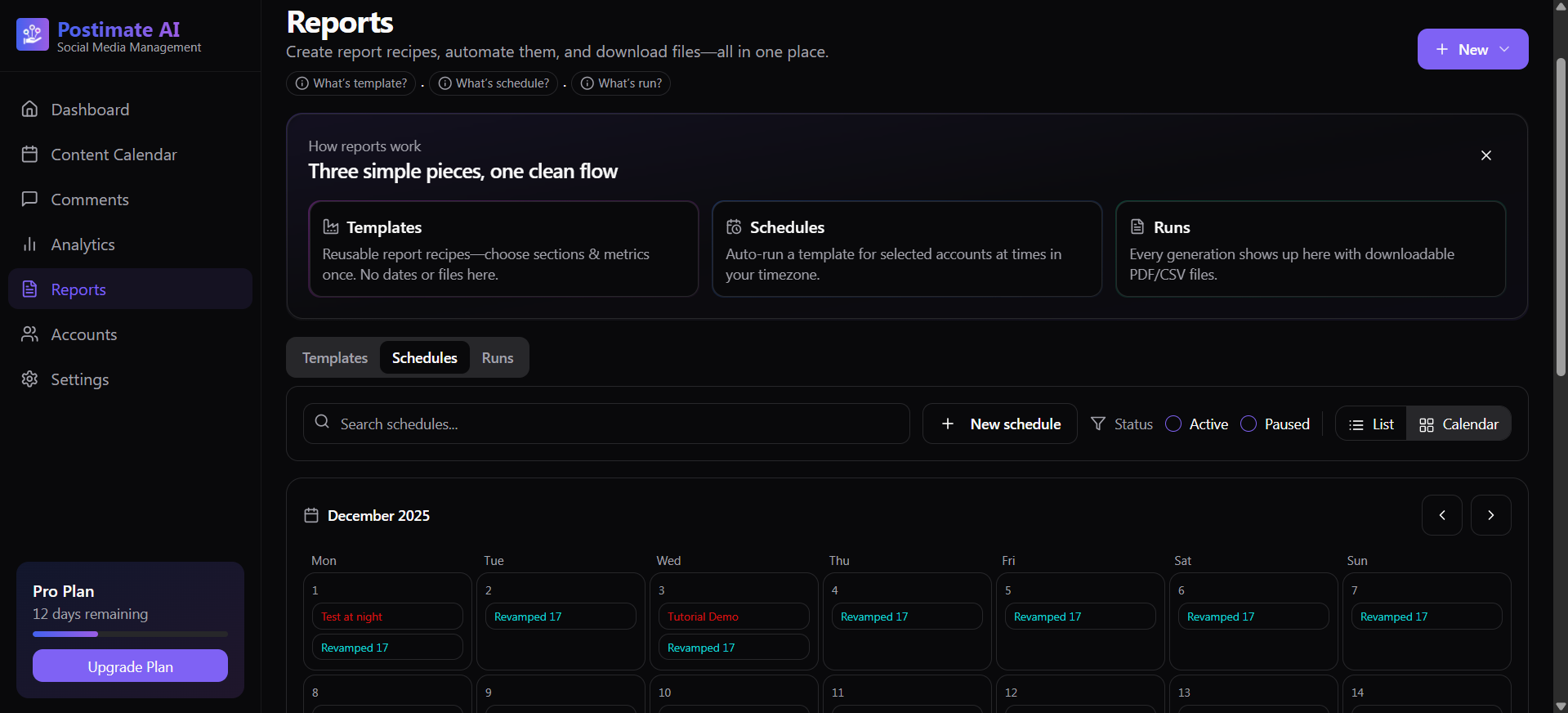The image size is (1568, 713).
Task: Click the What's schedule? help chip
Action: [494, 83]
